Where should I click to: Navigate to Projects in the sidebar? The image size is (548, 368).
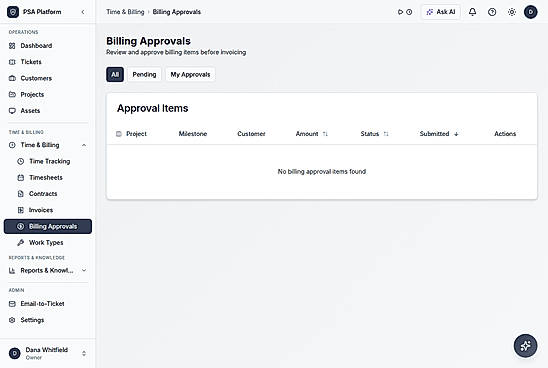(48, 94)
